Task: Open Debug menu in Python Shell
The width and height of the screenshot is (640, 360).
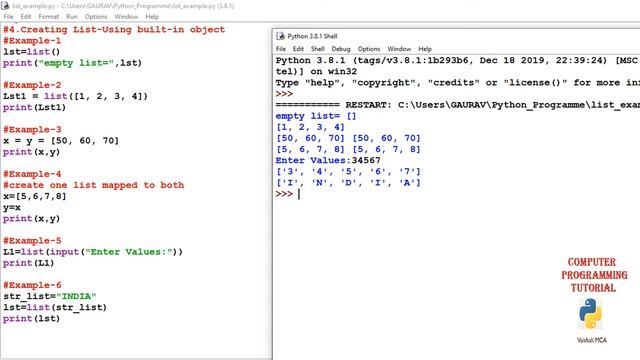Action: tap(341, 49)
